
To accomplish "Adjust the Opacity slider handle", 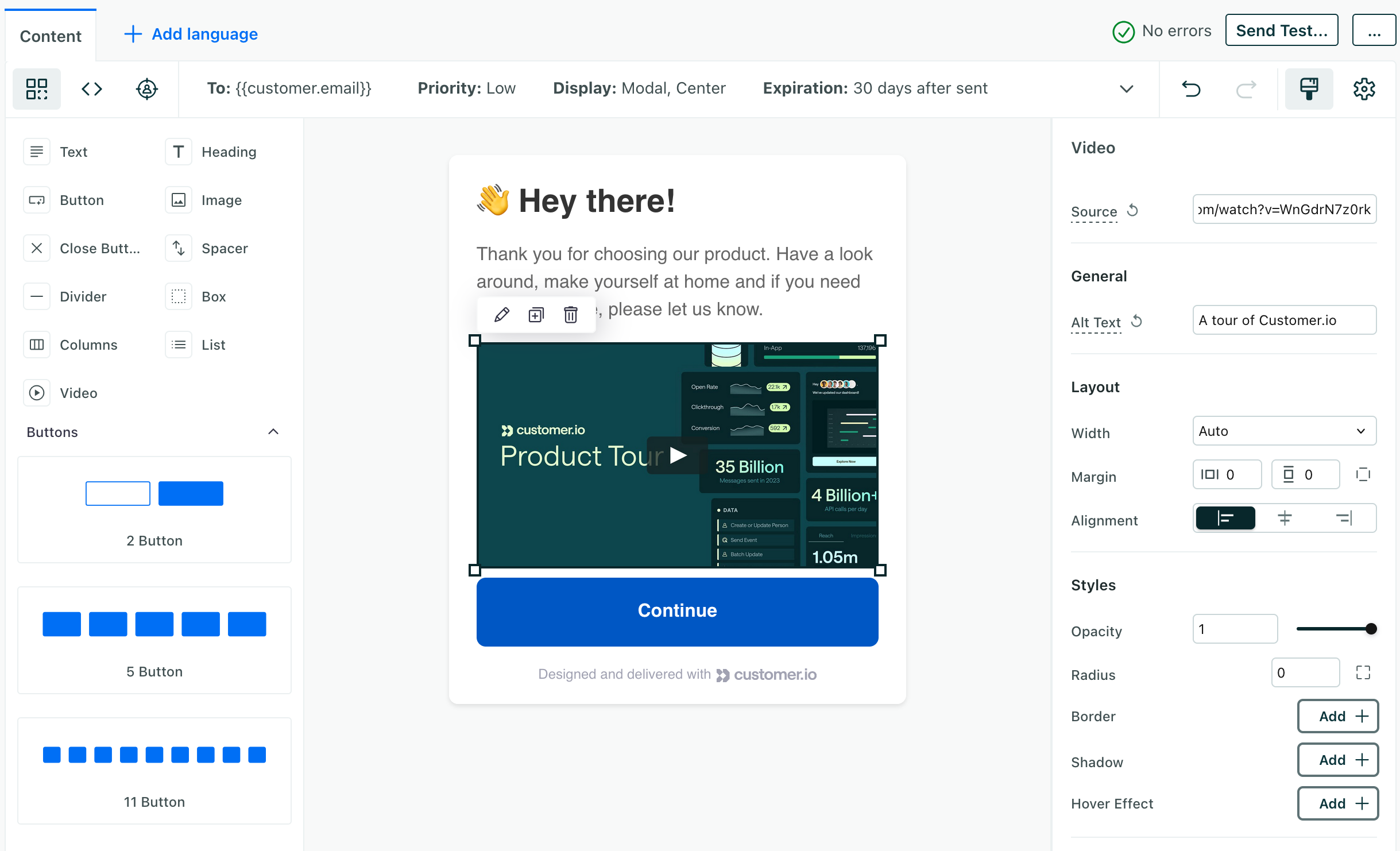I will click(1371, 629).
